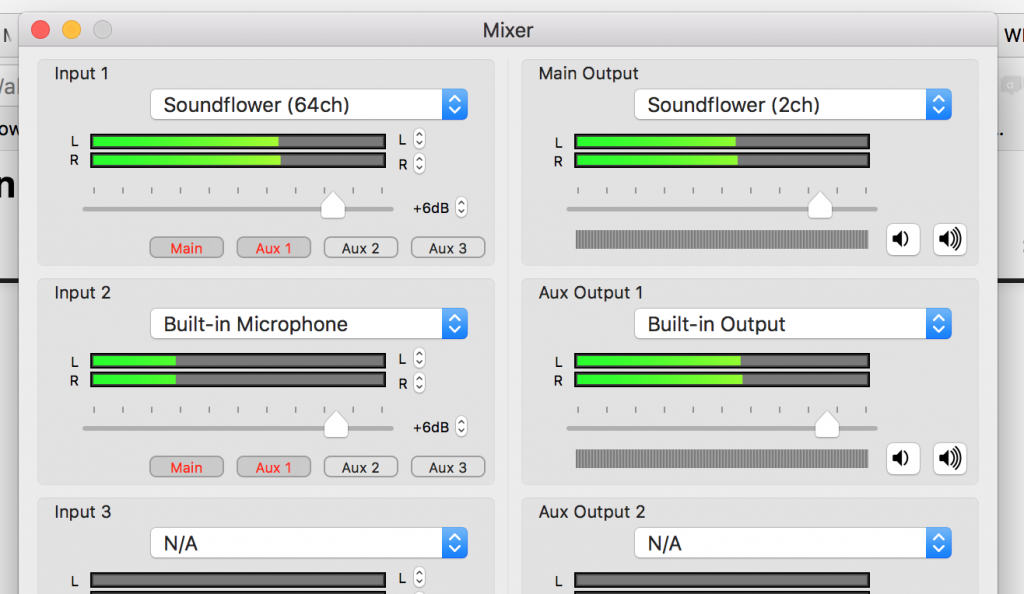Click Aux Output 1 striped delay bar
Image resolution: width=1024 pixels, height=594 pixels.
coord(722,459)
